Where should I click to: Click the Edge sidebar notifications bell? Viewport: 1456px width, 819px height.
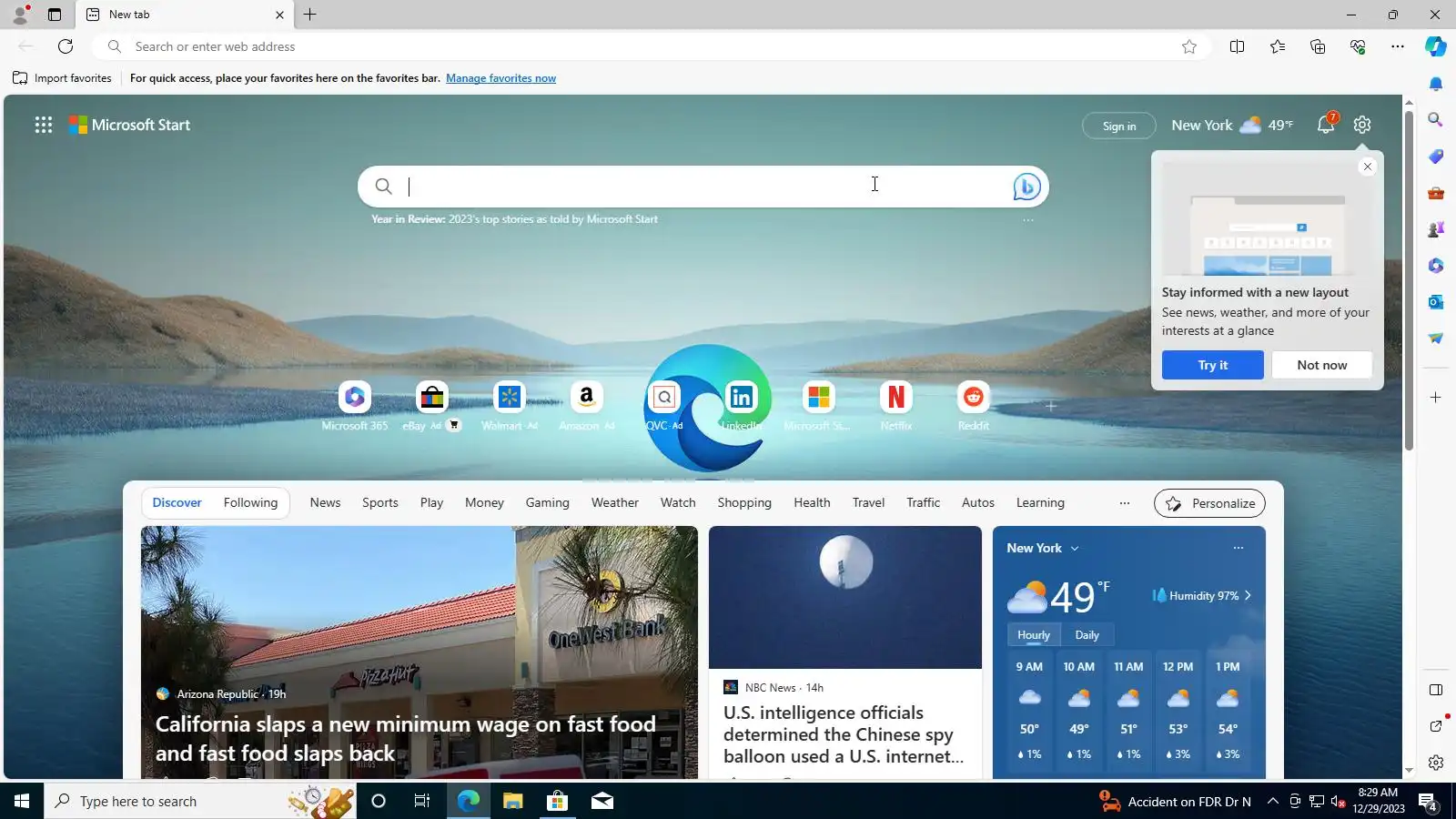tap(1435, 84)
